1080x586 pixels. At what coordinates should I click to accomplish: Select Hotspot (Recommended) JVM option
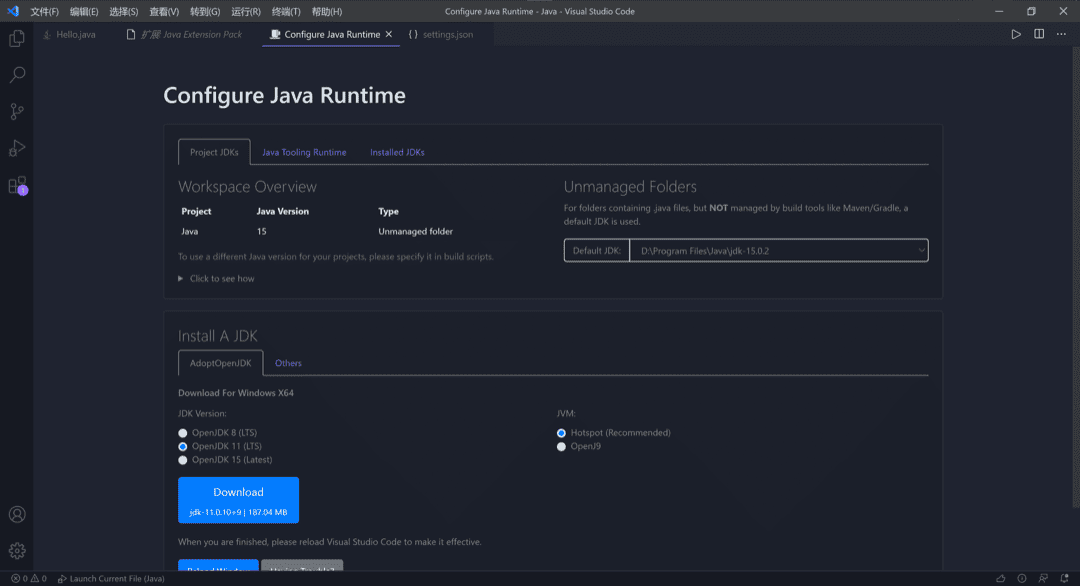coord(561,433)
